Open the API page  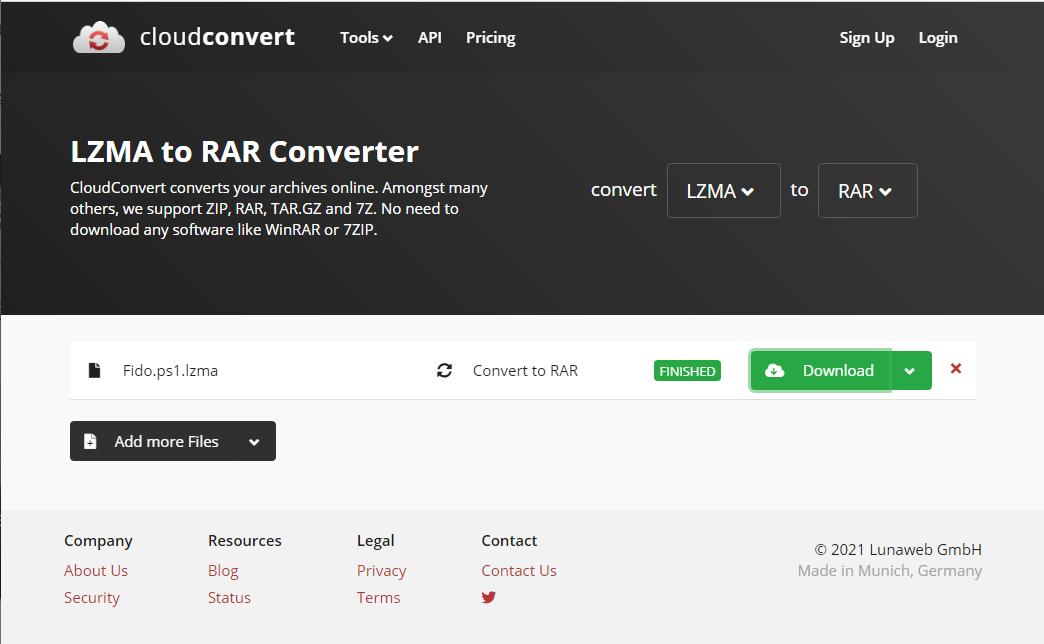point(429,38)
